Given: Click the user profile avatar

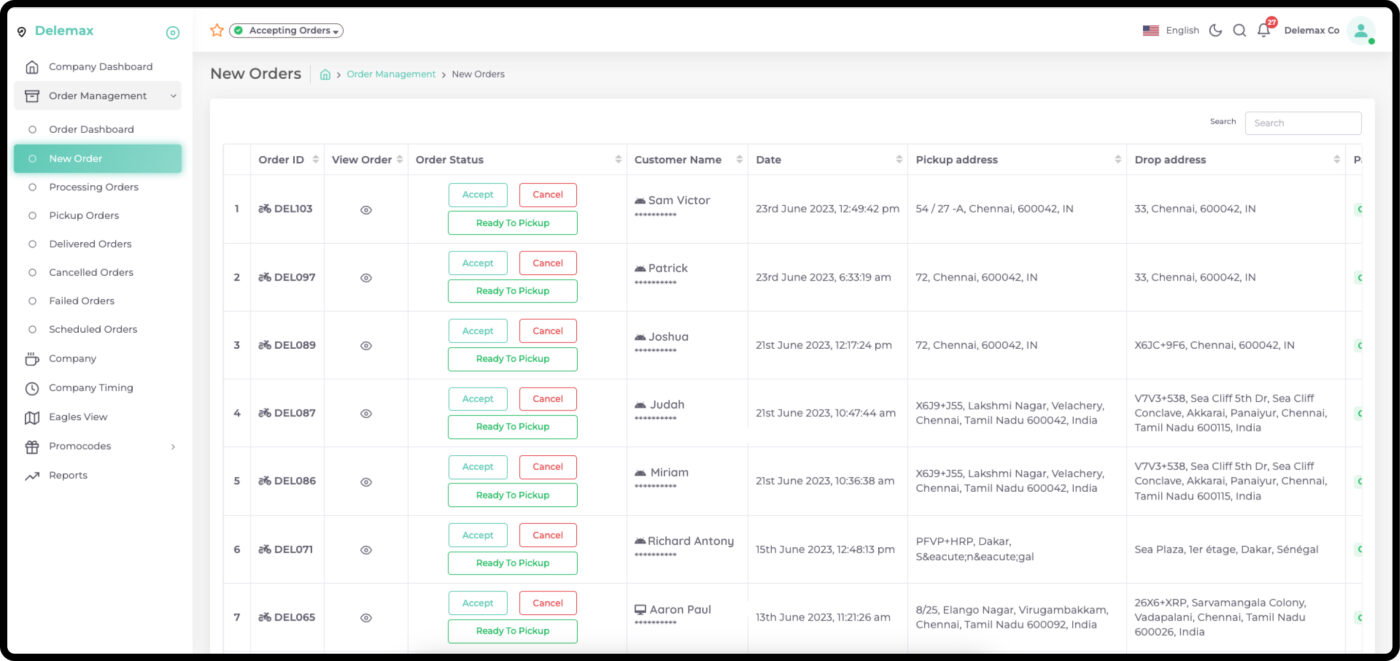Looking at the screenshot, I should click(x=1360, y=31).
